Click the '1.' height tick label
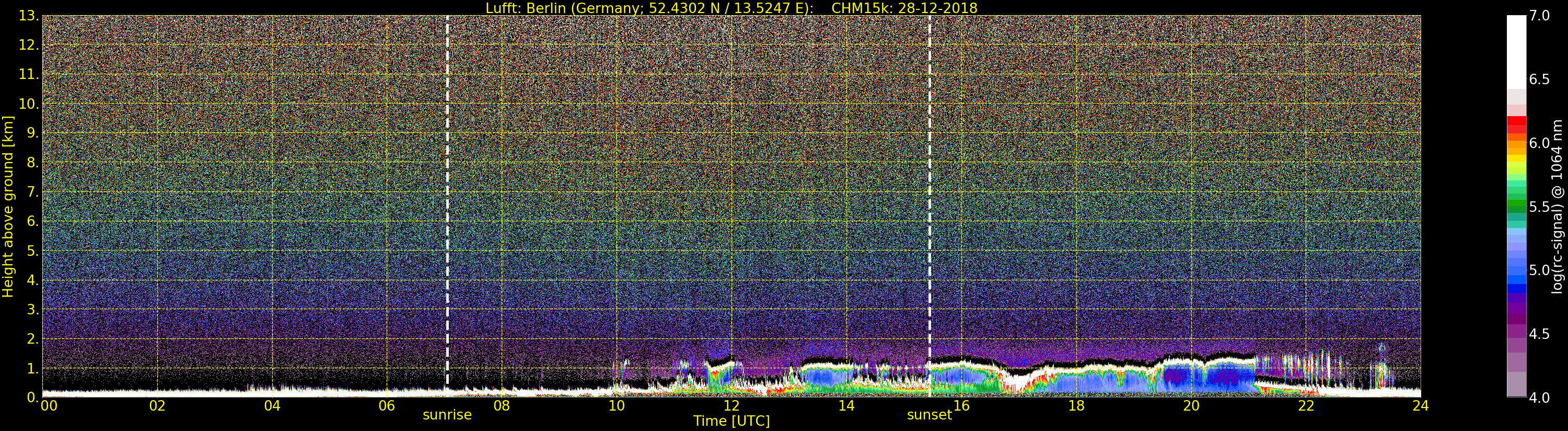1568x431 pixels. 33,368
